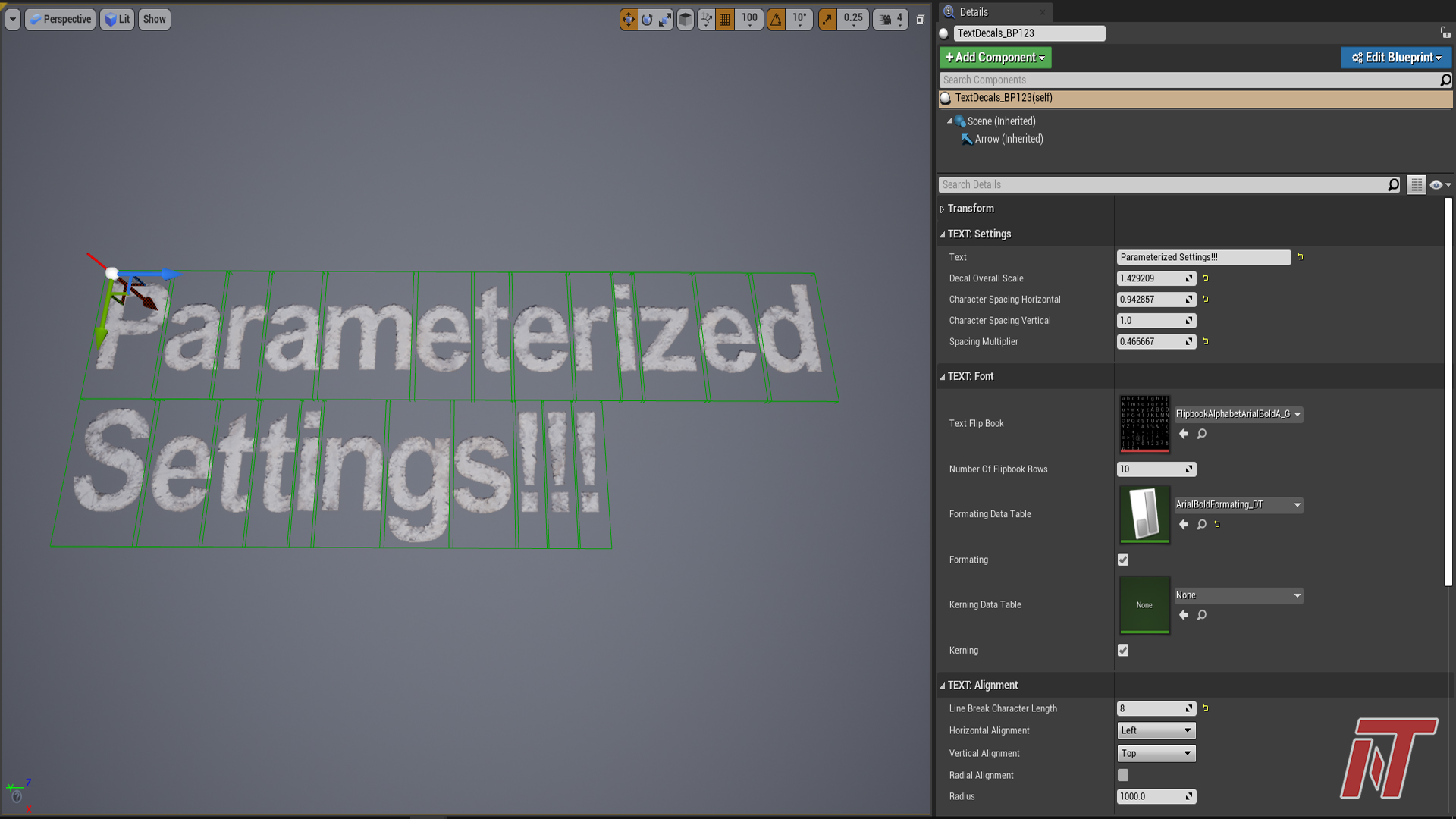Enable the Radial Alignment checkbox
The height and width of the screenshot is (819, 1456).
pos(1122,775)
